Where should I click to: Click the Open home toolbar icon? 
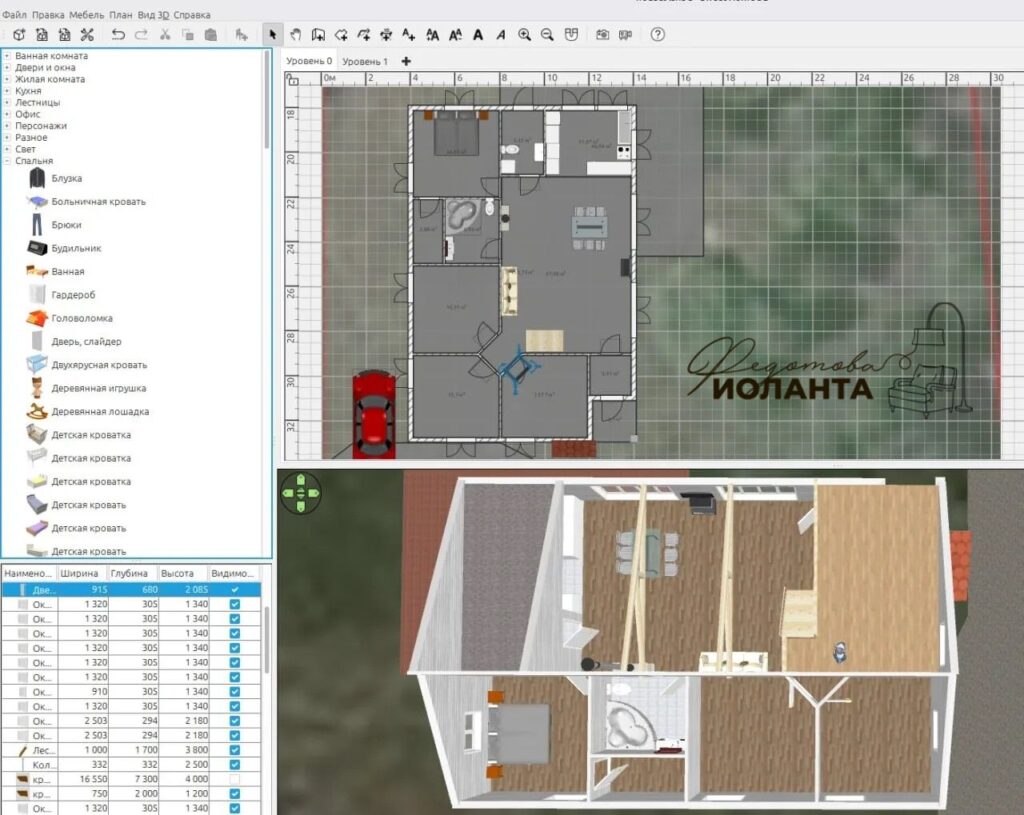tap(42, 35)
